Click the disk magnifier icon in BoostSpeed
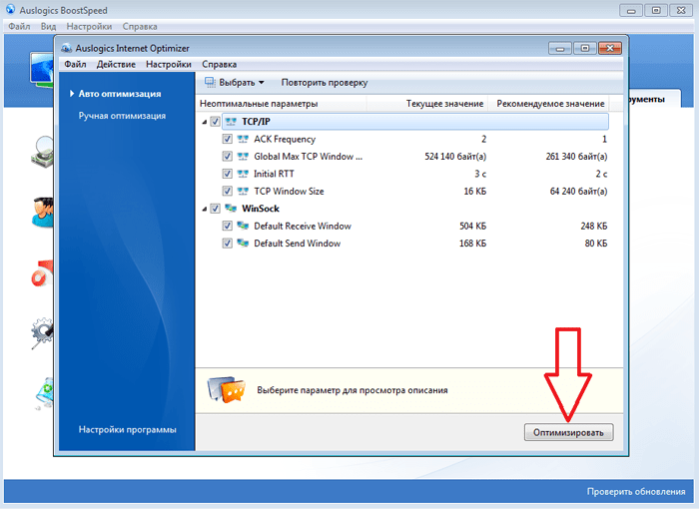The image size is (699, 509). coord(43,152)
